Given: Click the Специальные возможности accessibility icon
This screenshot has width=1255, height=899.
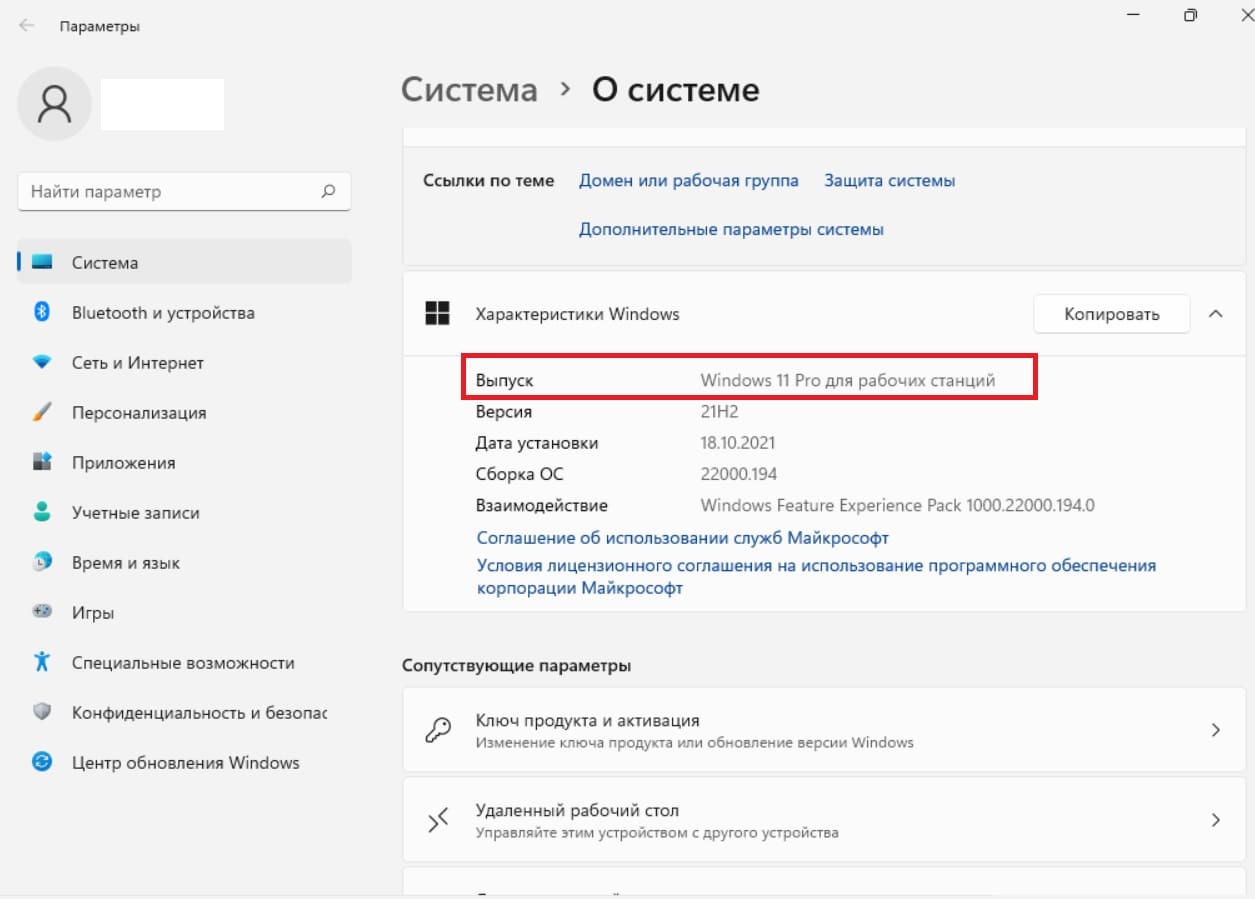Looking at the screenshot, I should [42, 662].
